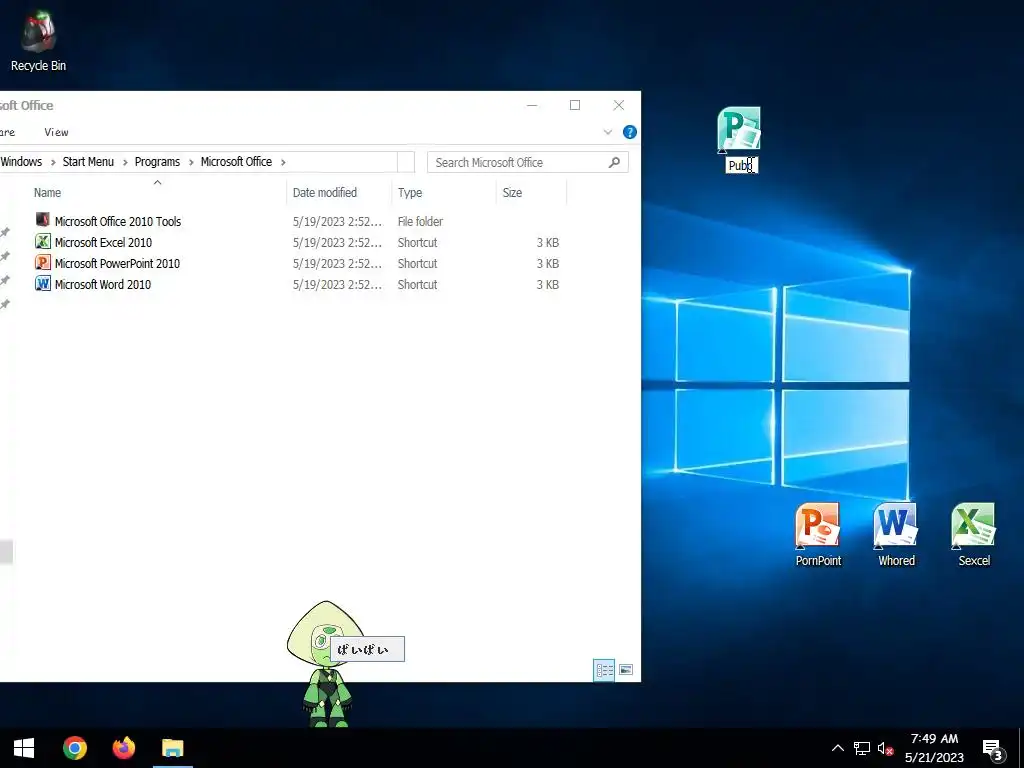The height and width of the screenshot is (768, 1024).
Task: Click File Explorer taskbar button
Action: (x=173, y=748)
